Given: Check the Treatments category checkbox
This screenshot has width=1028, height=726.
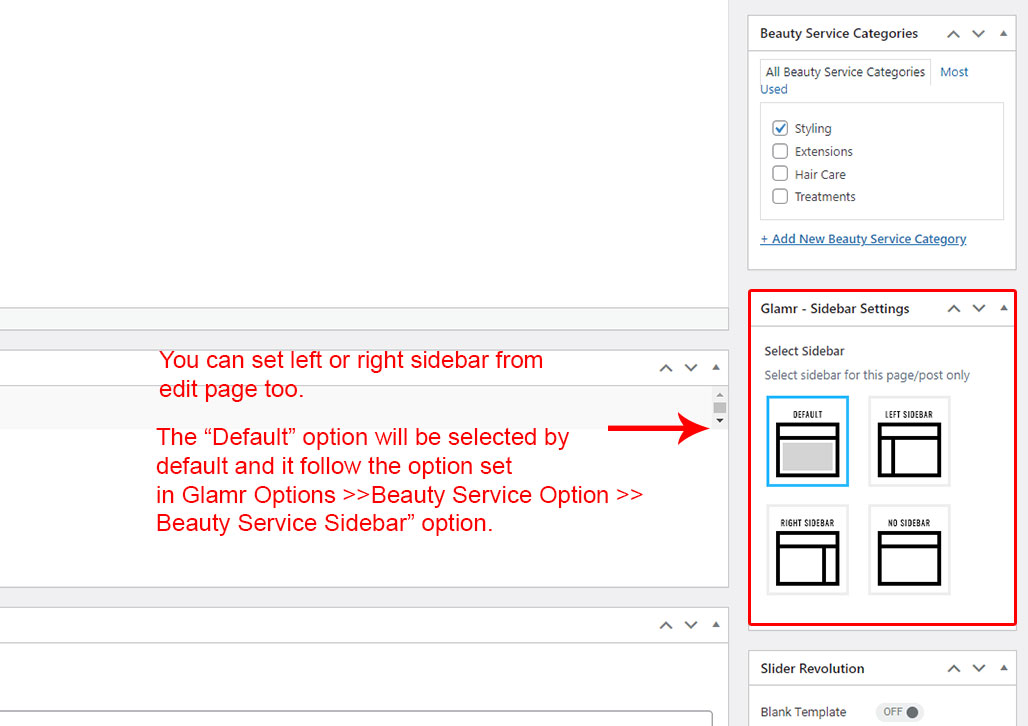Looking at the screenshot, I should (780, 196).
